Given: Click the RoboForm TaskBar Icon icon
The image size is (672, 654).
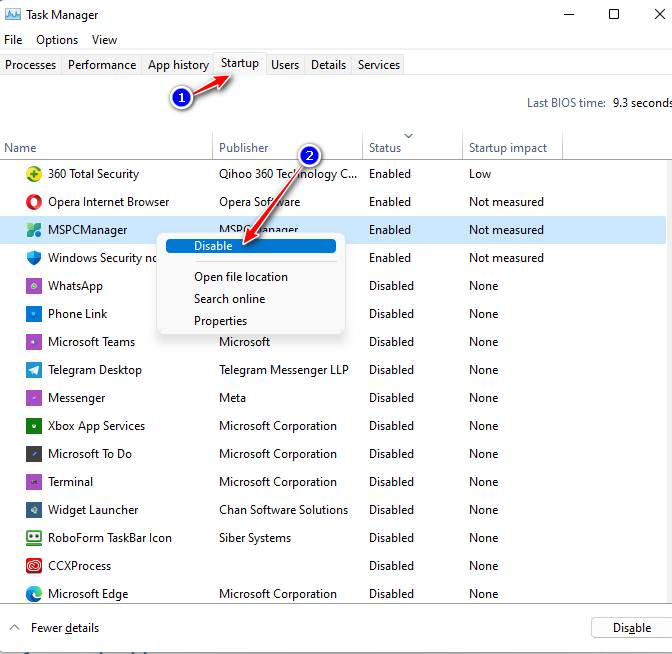Looking at the screenshot, I should tap(34, 538).
